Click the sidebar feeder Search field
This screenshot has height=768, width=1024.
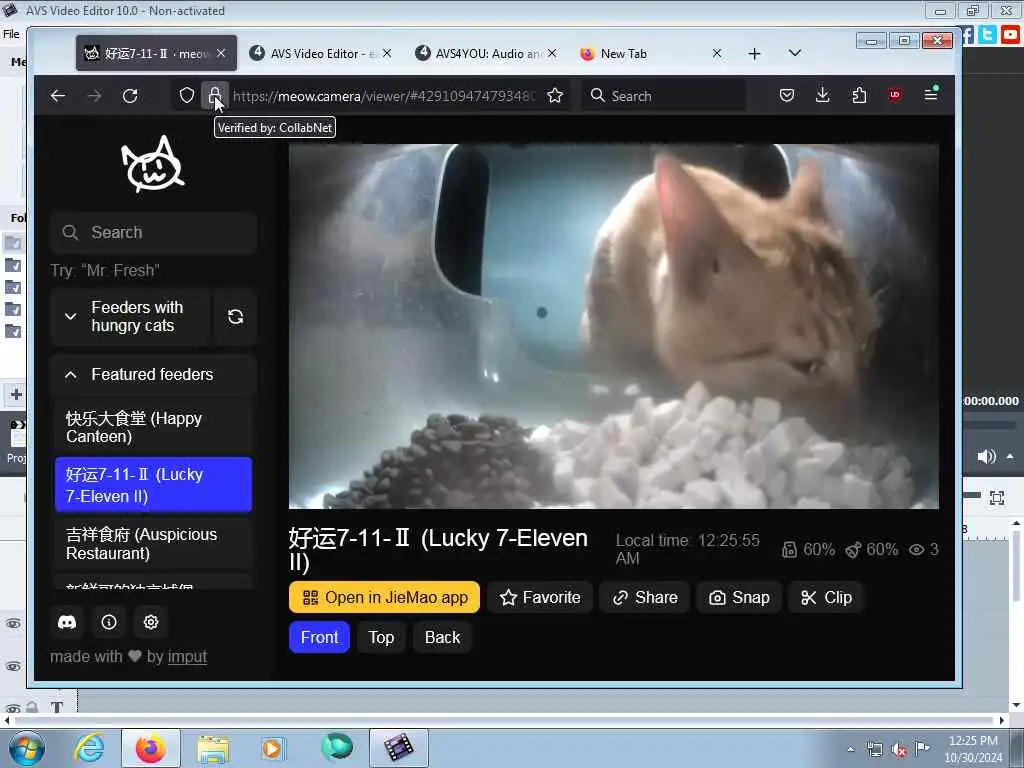point(153,232)
